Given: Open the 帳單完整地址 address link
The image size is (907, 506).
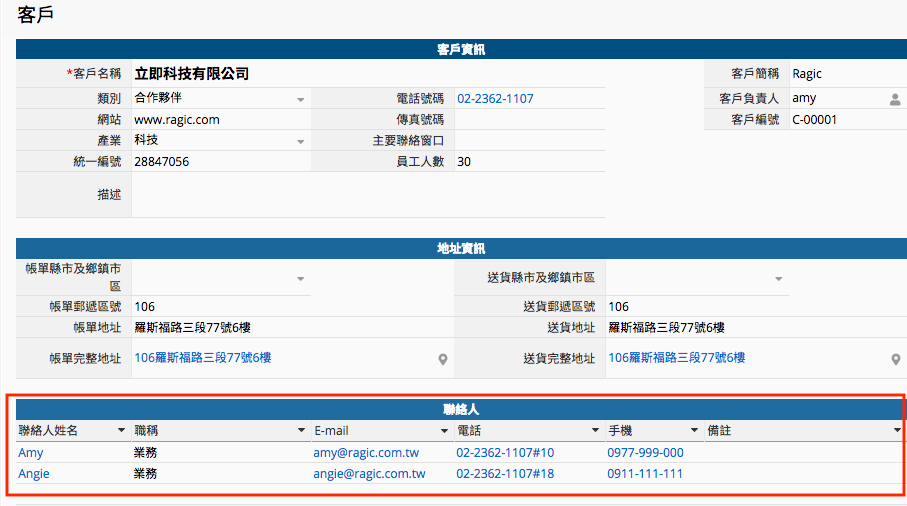Looking at the screenshot, I should 203,358.
